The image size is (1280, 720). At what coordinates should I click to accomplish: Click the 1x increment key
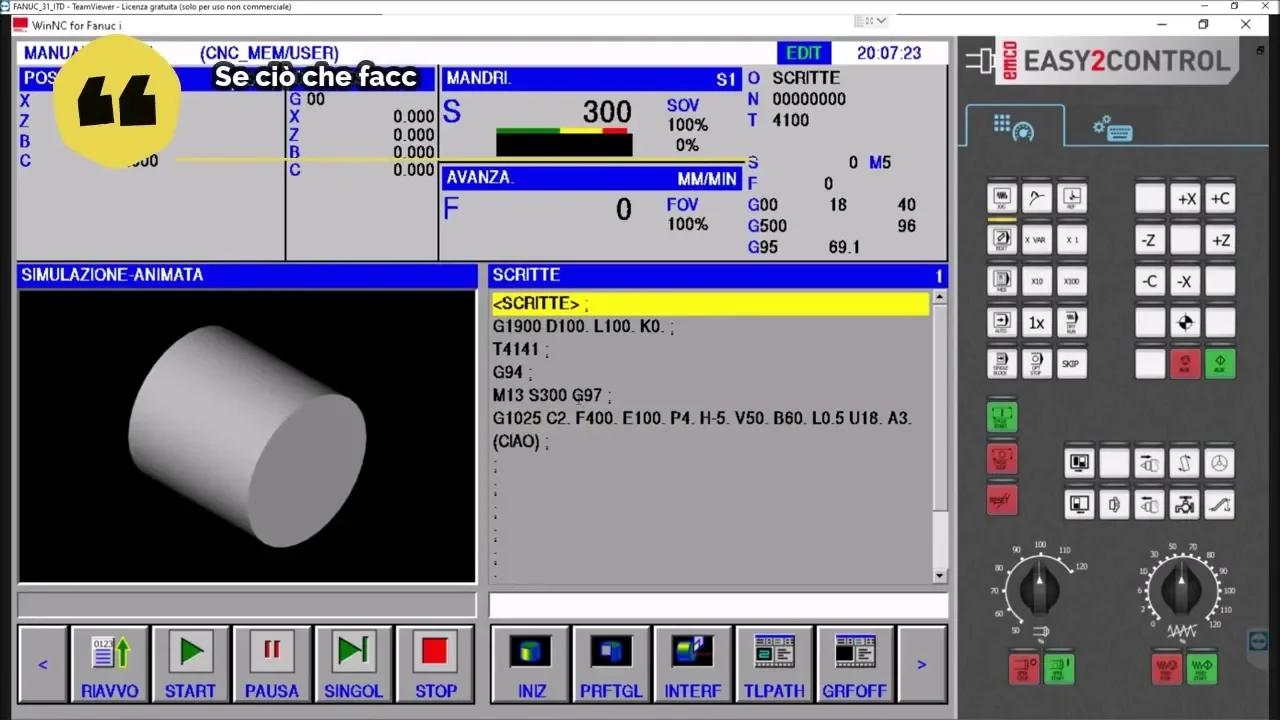[x=1037, y=323]
